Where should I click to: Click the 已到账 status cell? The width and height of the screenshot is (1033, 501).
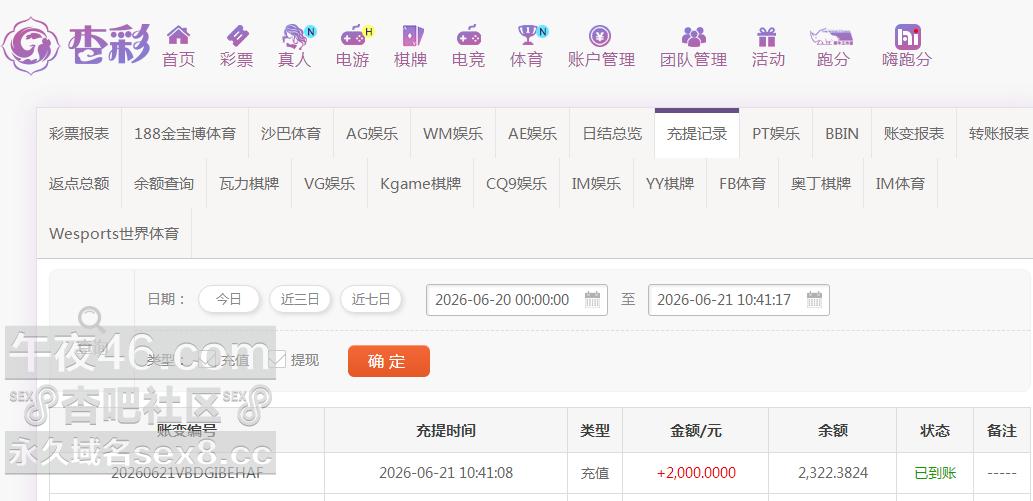pyautogui.click(x=935, y=473)
